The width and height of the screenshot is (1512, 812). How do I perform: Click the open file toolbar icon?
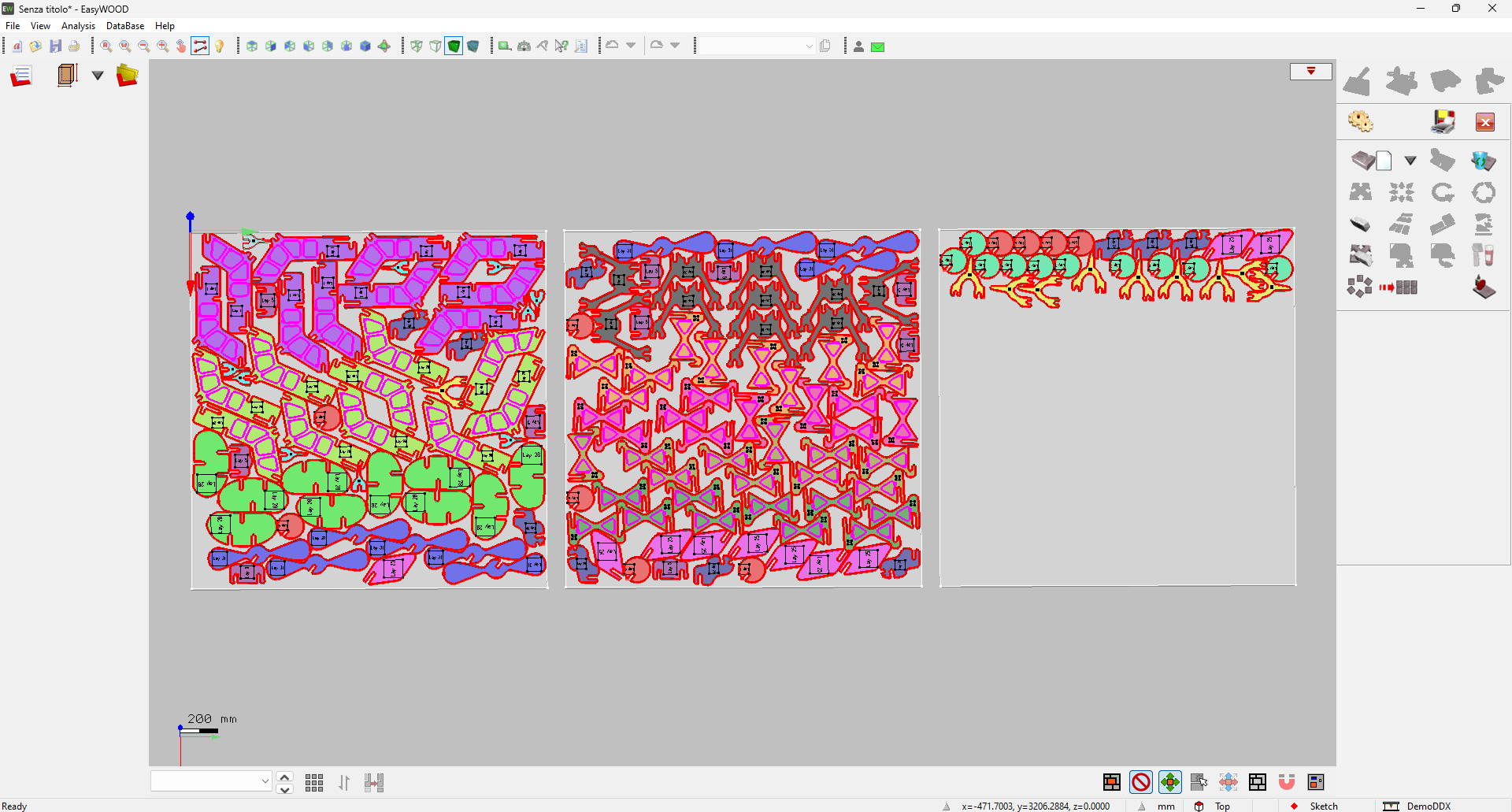35,46
